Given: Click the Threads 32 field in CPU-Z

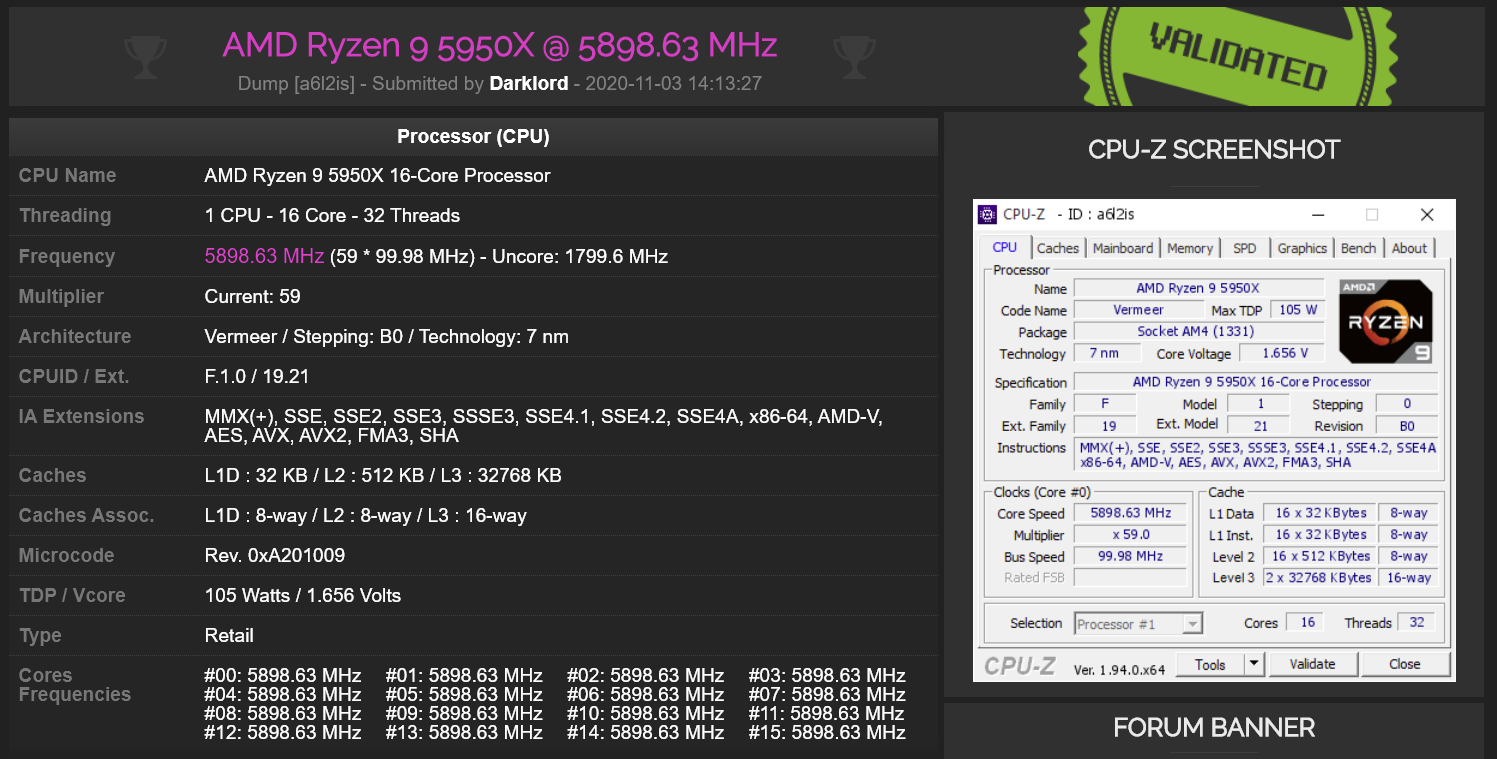Looking at the screenshot, I should coord(1416,622).
